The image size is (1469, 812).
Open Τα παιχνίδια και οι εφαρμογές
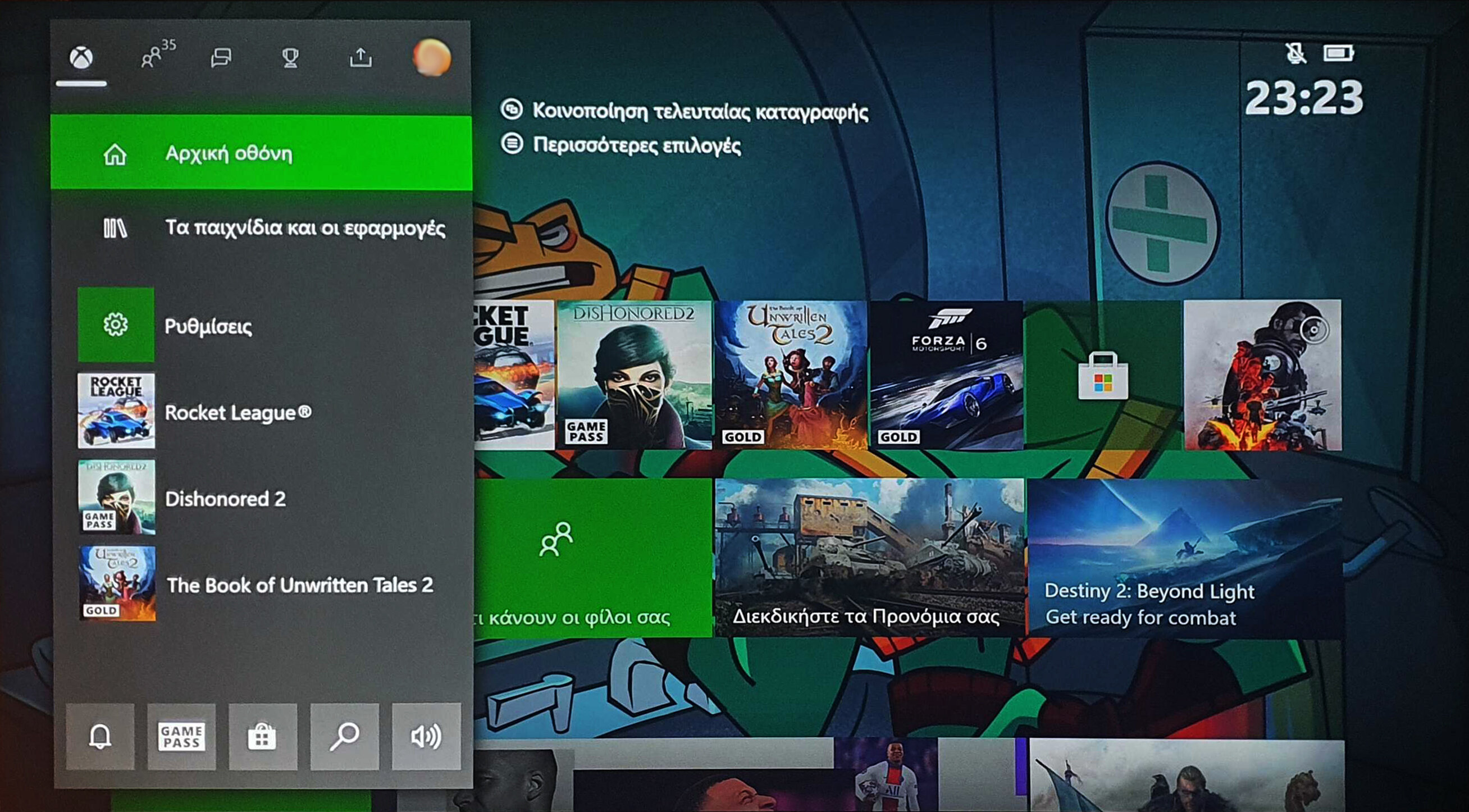pyautogui.click(x=261, y=227)
